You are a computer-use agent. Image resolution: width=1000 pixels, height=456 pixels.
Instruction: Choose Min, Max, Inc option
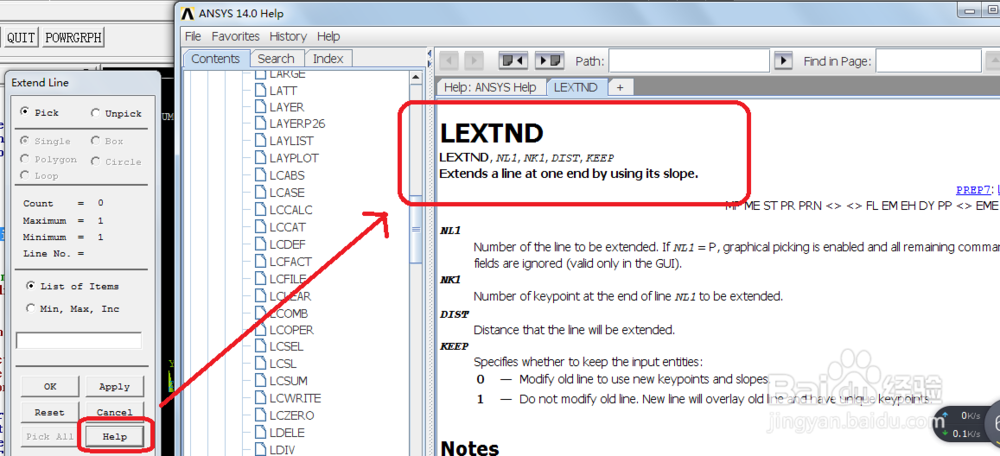pos(30,308)
